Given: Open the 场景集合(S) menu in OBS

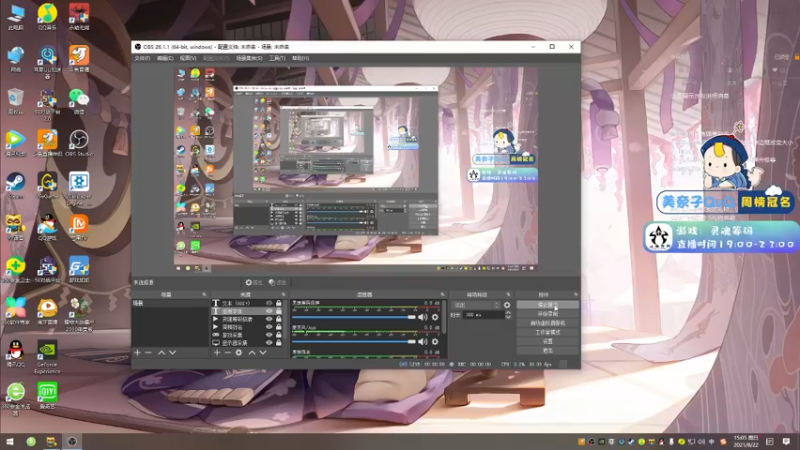Looking at the screenshot, I should [x=249, y=58].
